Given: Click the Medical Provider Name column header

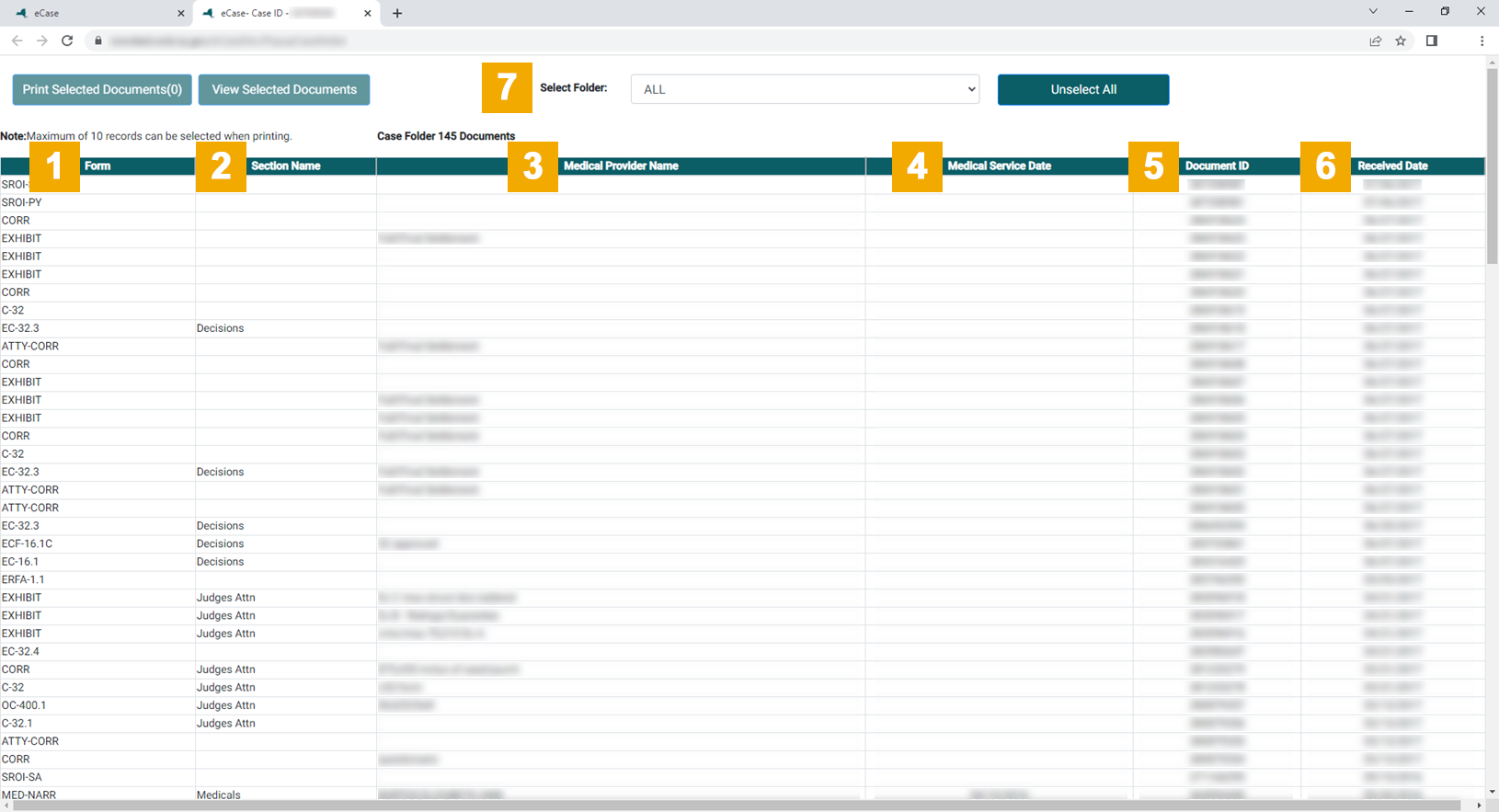Looking at the screenshot, I should pos(621,166).
